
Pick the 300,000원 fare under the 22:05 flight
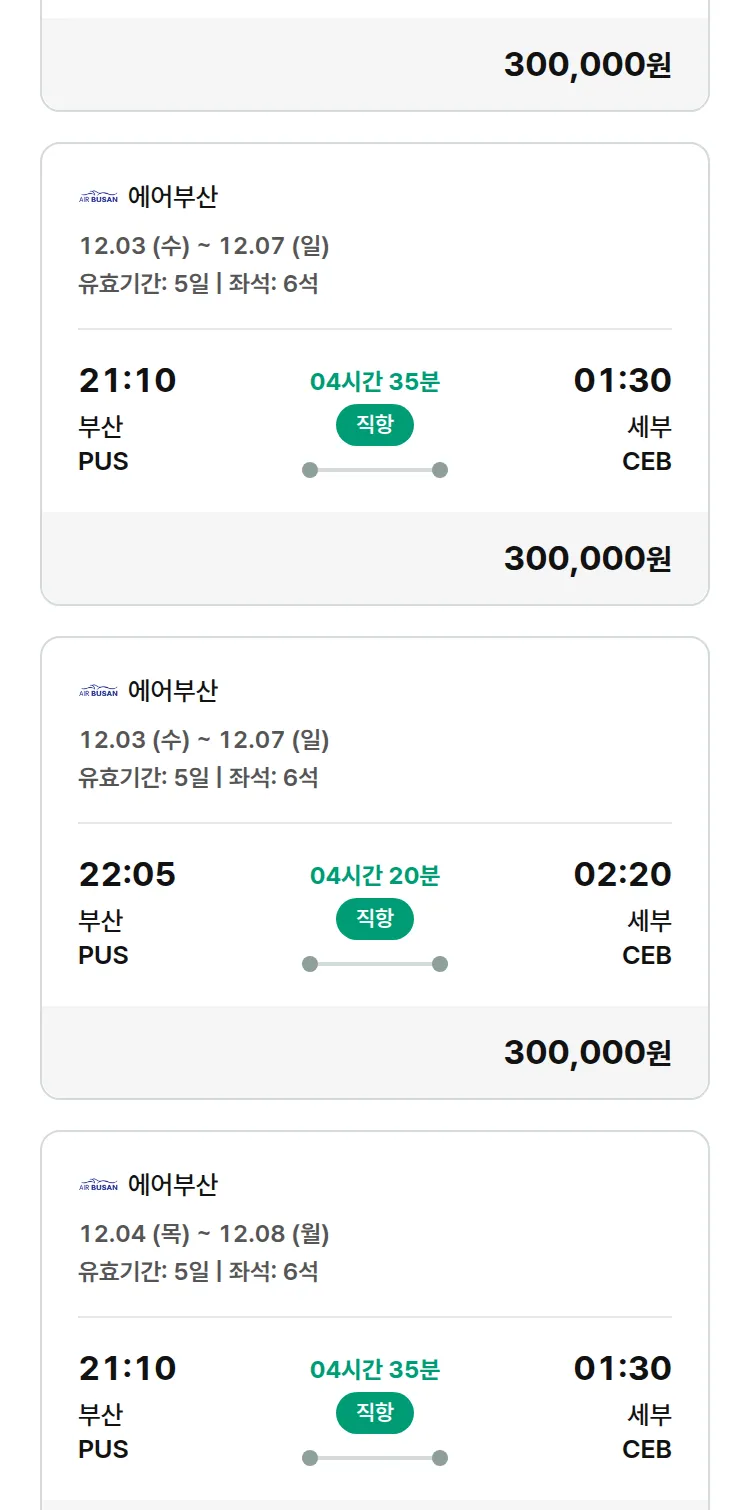point(587,1053)
